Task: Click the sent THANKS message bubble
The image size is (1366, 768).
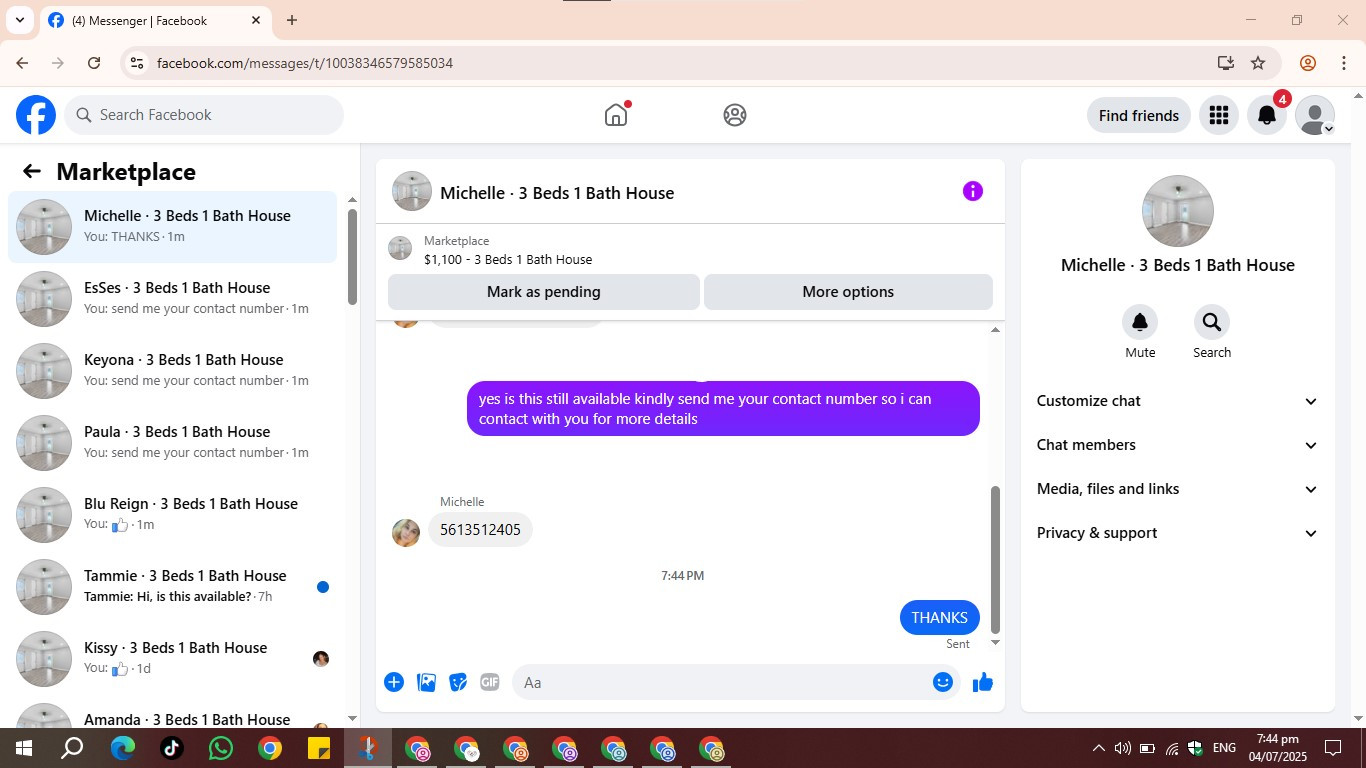Action: tap(940, 617)
